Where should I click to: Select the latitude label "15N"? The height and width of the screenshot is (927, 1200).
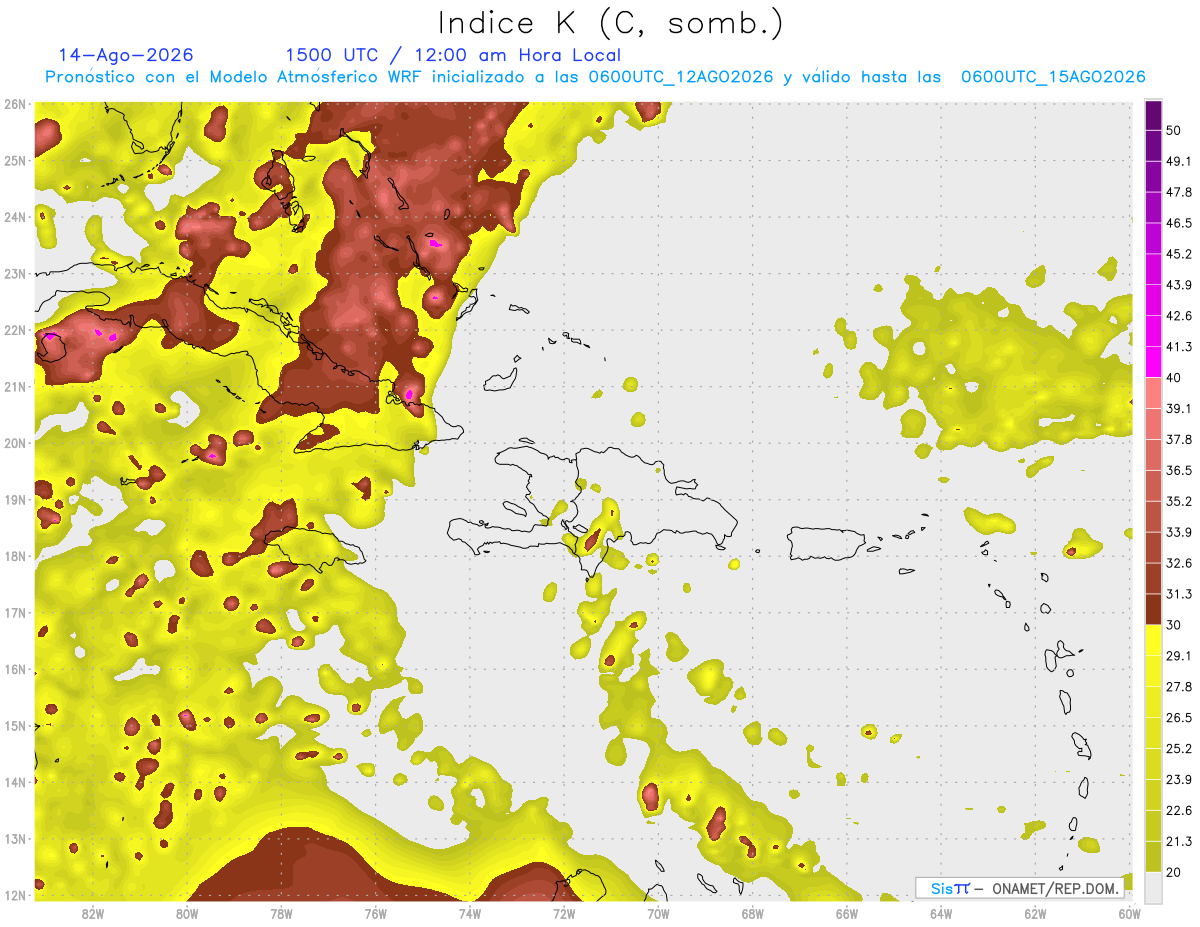tap(15, 725)
